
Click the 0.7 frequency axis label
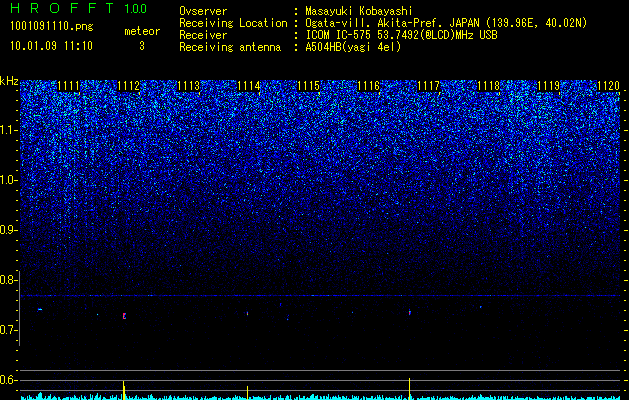[8, 330]
